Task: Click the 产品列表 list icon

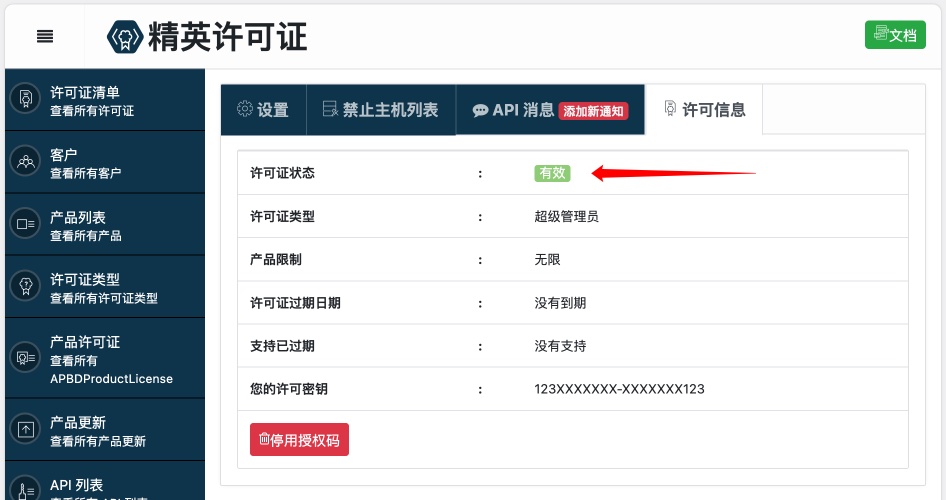Action: [25, 224]
